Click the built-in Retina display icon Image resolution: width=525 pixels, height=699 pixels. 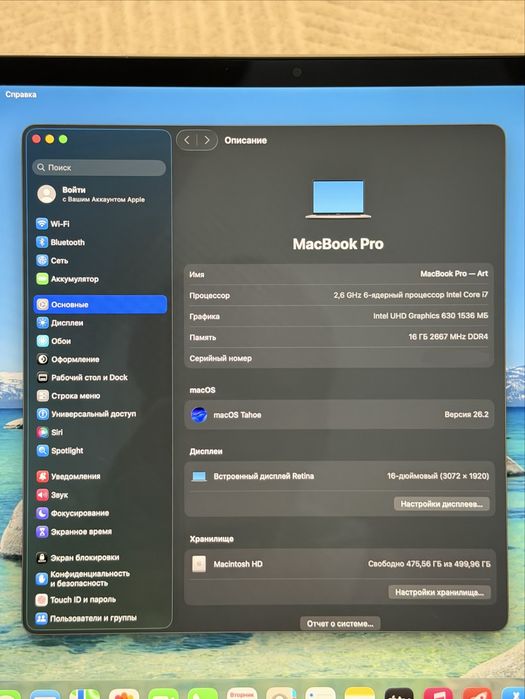199,477
